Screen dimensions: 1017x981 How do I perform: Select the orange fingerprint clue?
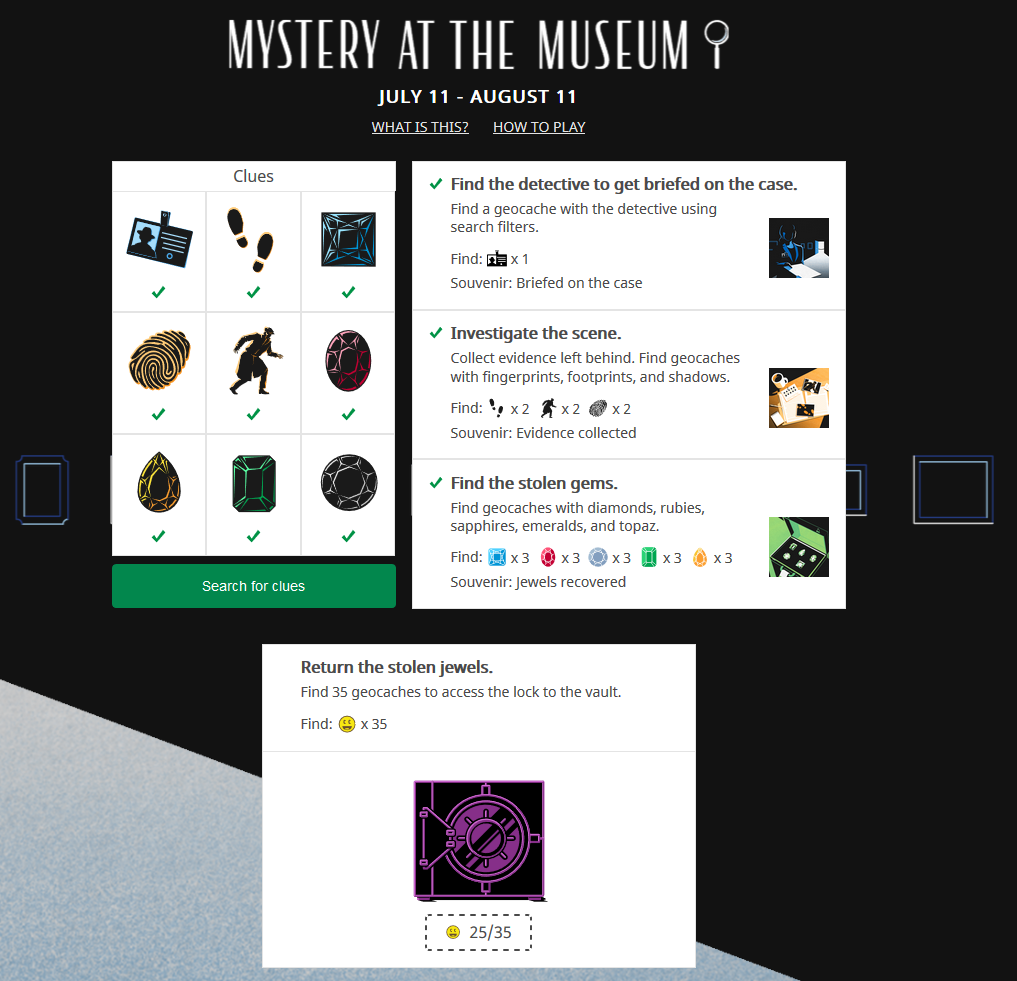pyautogui.click(x=160, y=360)
